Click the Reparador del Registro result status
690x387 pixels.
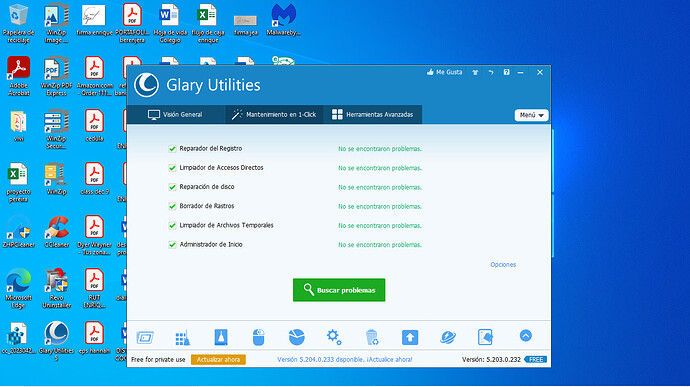coord(380,149)
